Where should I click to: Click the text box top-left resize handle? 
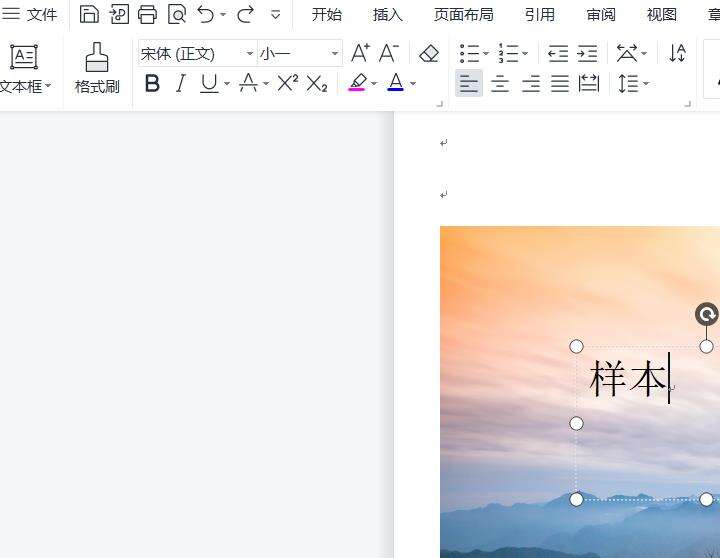coord(576,346)
